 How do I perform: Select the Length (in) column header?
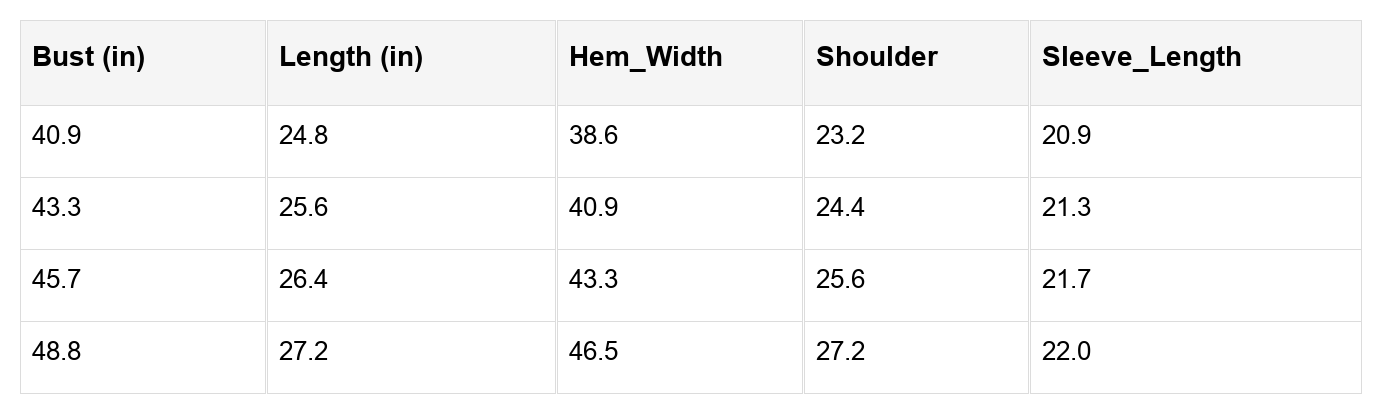click(351, 57)
